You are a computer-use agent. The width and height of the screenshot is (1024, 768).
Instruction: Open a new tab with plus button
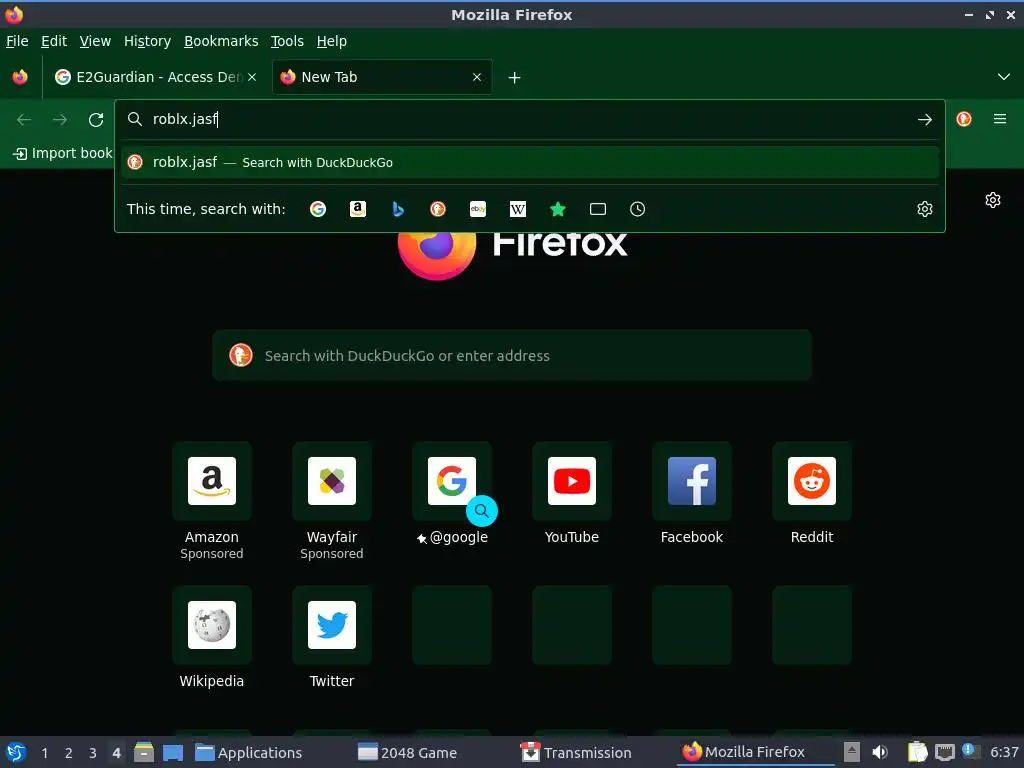[x=515, y=78]
